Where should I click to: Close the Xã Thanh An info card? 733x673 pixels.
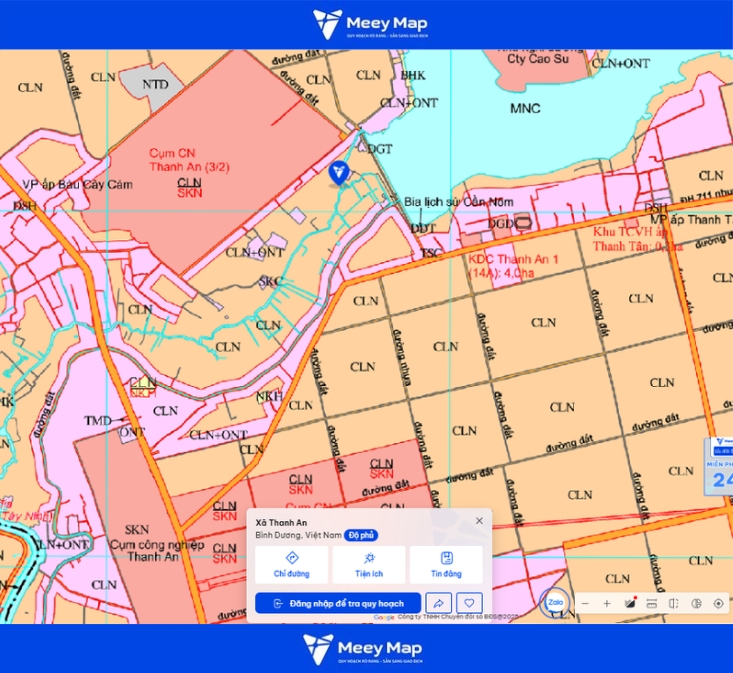[x=479, y=521]
